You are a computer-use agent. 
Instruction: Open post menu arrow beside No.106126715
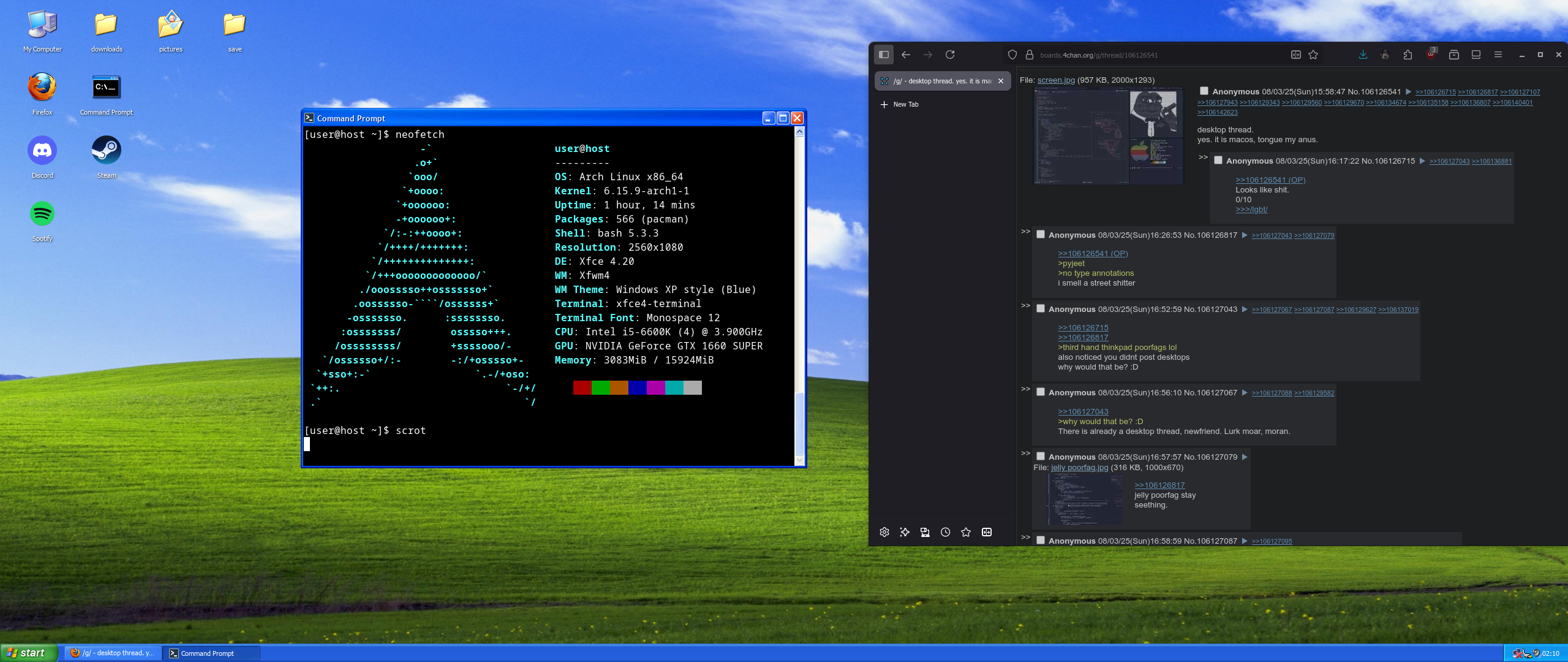coord(1422,161)
